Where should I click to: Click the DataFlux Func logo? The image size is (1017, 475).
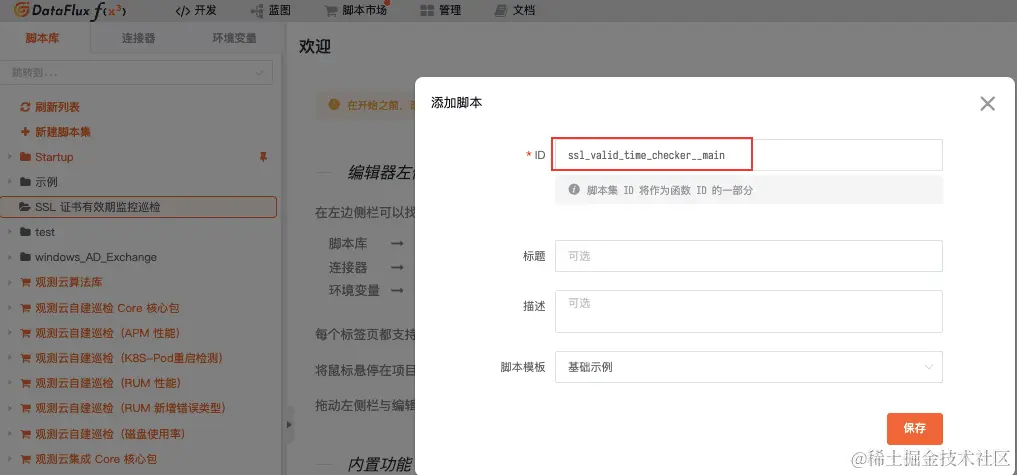tap(71, 10)
